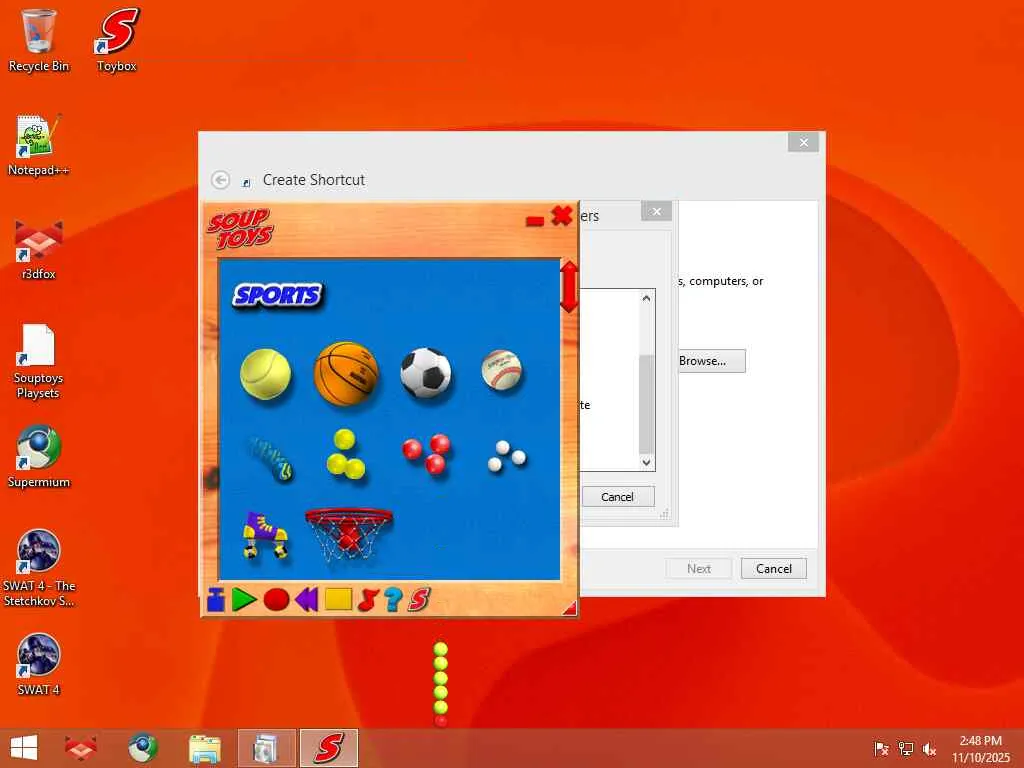Pick the three white balls toy
The height and width of the screenshot is (768, 1024).
507,456
